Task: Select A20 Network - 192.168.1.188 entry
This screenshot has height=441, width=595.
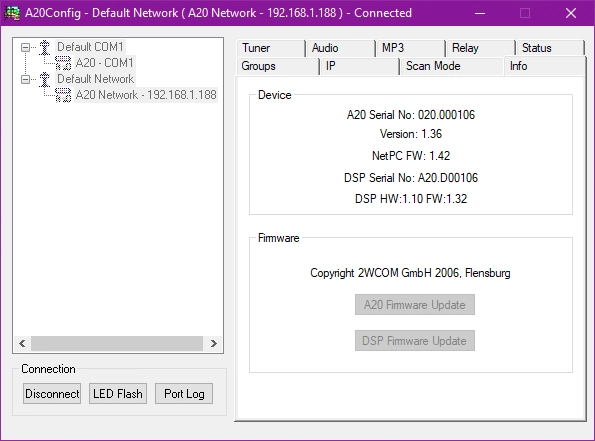Action: click(x=146, y=95)
